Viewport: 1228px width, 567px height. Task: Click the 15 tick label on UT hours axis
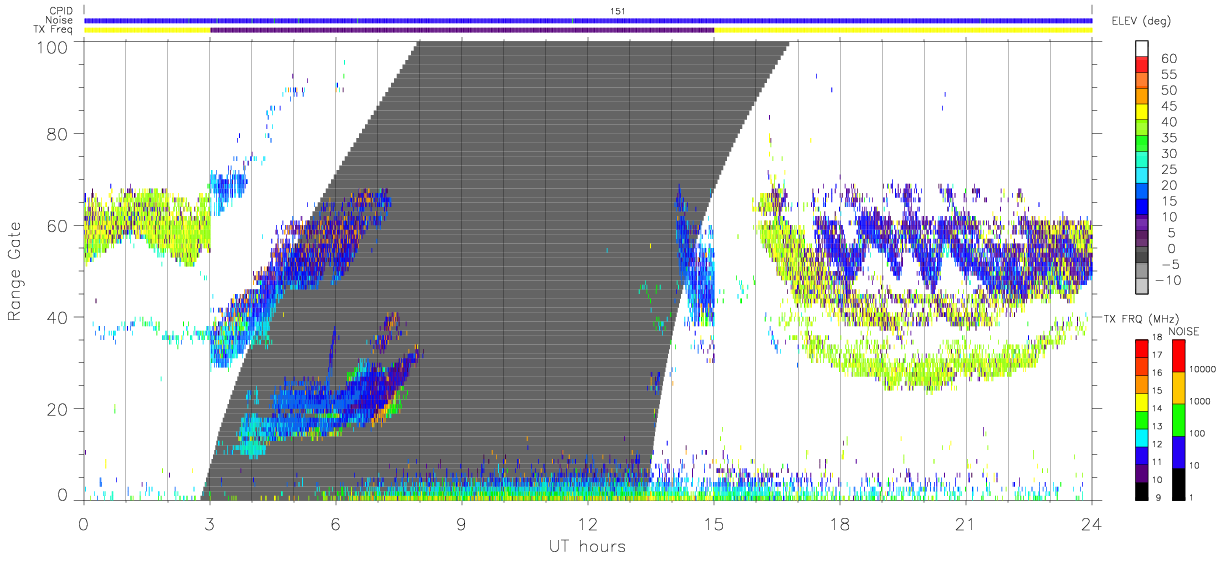[x=713, y=523]
